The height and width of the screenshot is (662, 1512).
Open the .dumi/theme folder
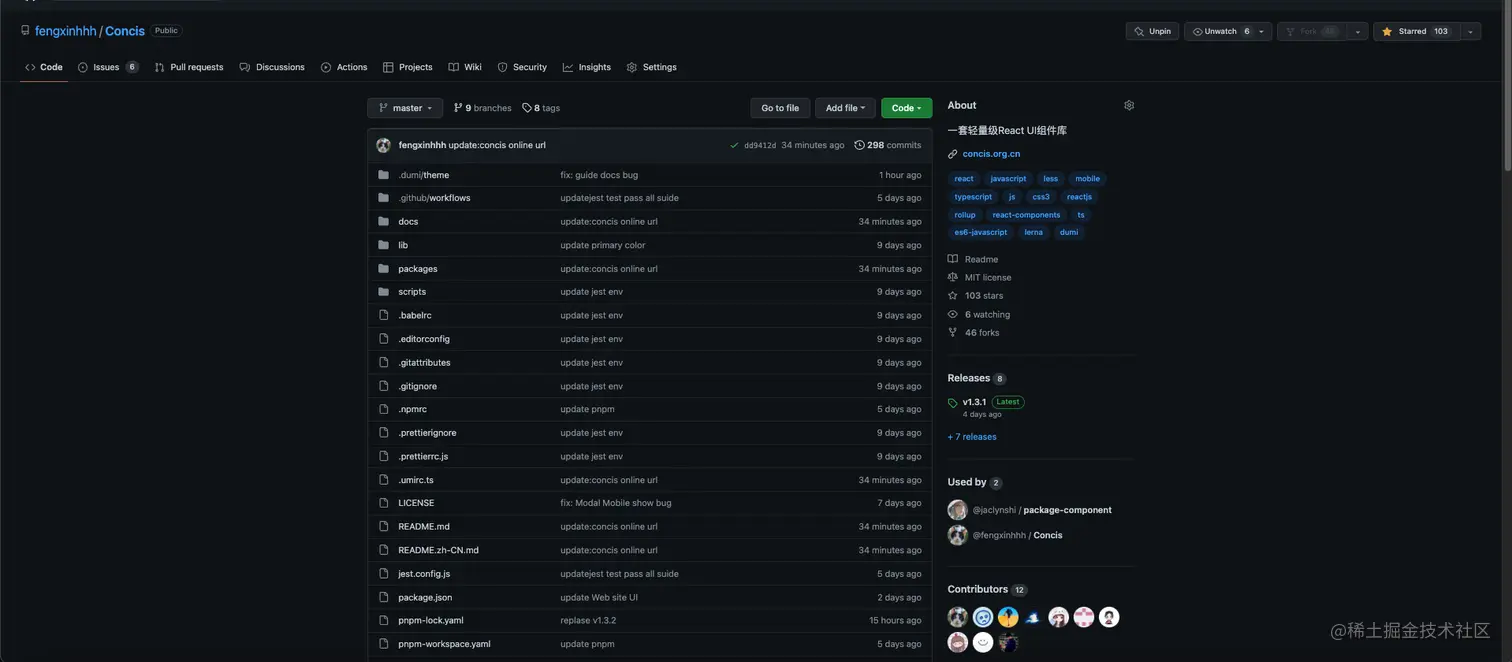(x=423, y=175)
